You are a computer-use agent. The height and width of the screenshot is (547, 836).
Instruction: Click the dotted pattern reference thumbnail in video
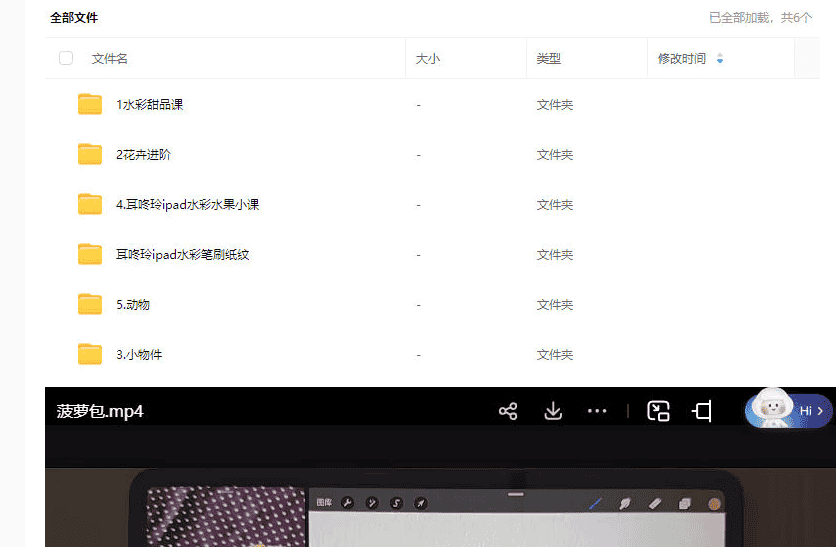226,516
